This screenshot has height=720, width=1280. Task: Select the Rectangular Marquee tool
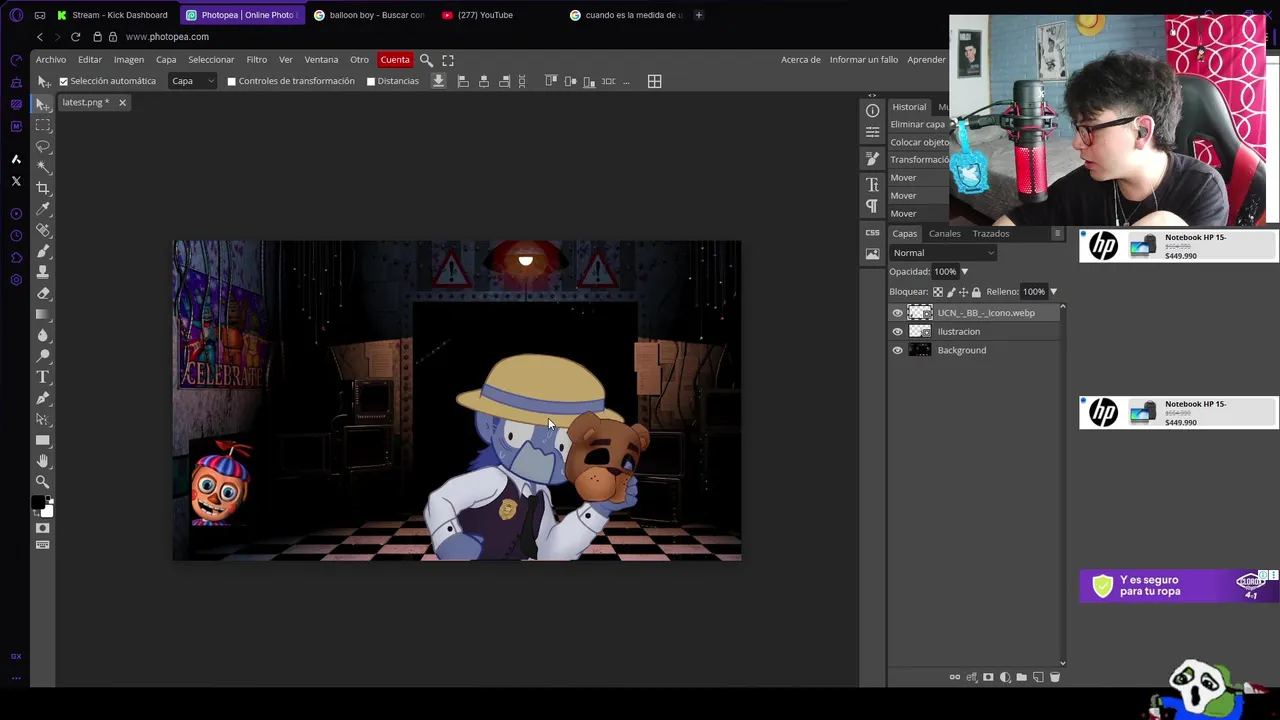coord(43,125)
